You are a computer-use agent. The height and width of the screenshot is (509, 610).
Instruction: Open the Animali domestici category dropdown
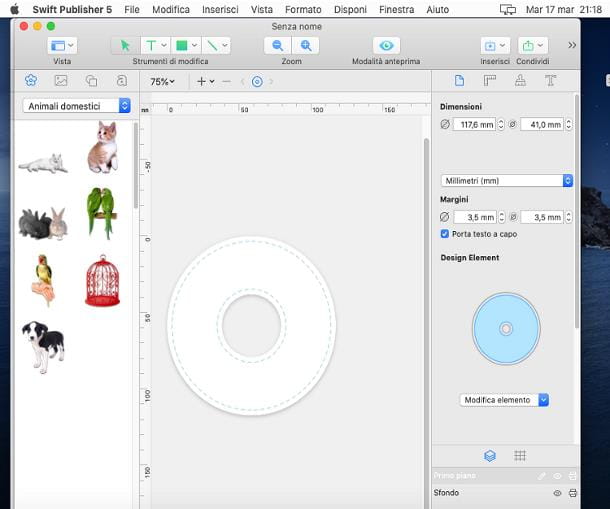click(77, 105)
